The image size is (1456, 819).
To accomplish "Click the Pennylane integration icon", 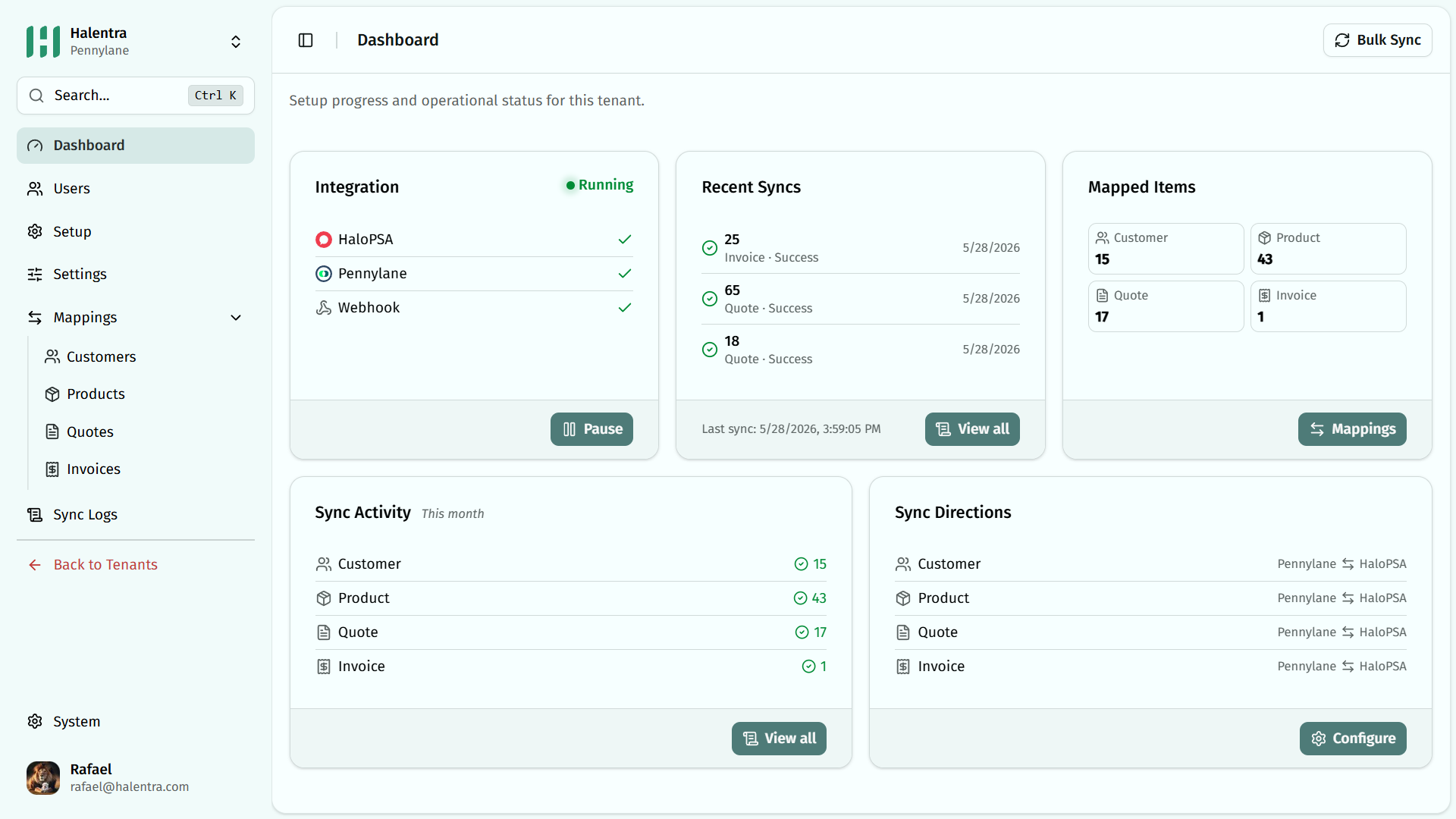I will pyautogui.click(x=324, y=274).
